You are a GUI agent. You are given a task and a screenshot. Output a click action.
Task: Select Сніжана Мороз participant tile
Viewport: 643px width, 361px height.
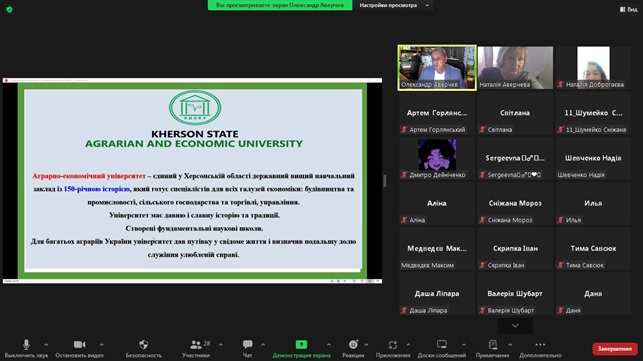click(x=515, y=203)
